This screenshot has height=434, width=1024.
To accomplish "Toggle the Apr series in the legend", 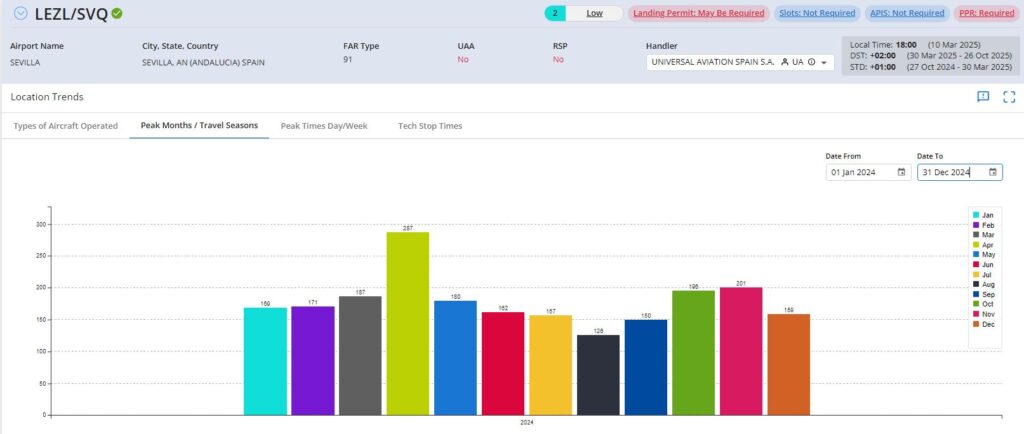I will [x=982, y=244].
